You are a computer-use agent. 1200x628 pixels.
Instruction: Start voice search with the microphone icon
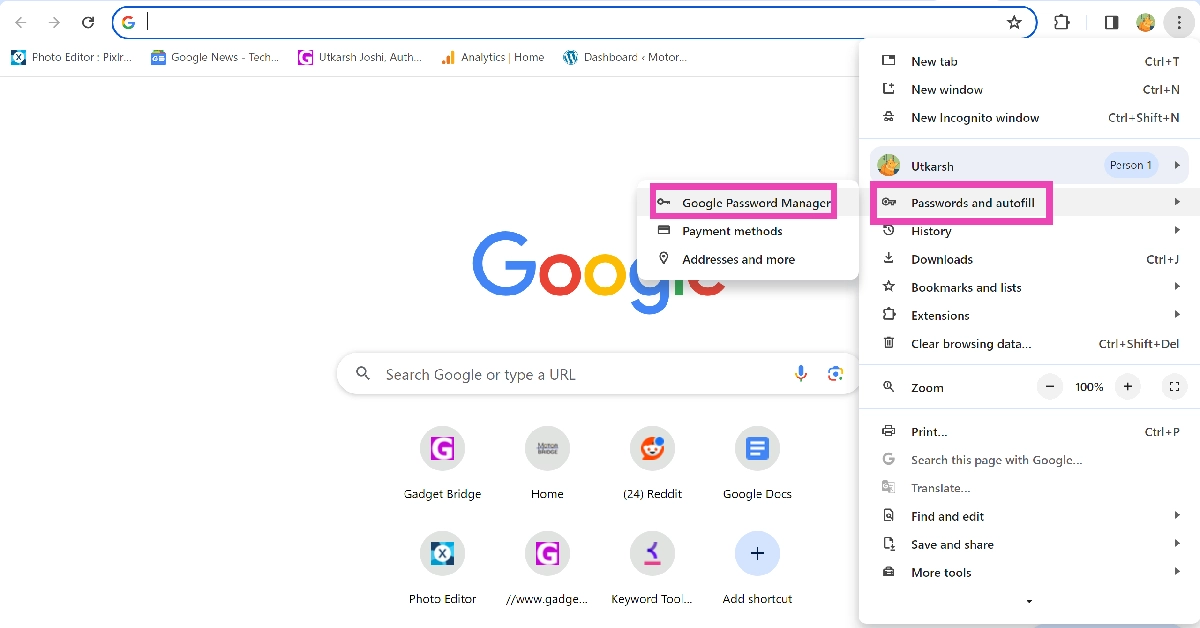tap(801, 374)
